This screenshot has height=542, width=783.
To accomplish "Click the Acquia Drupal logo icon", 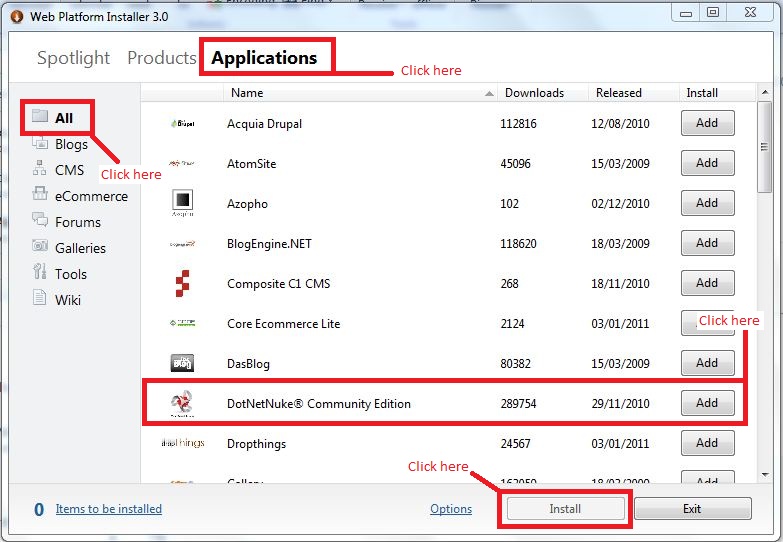I will 182,123.
